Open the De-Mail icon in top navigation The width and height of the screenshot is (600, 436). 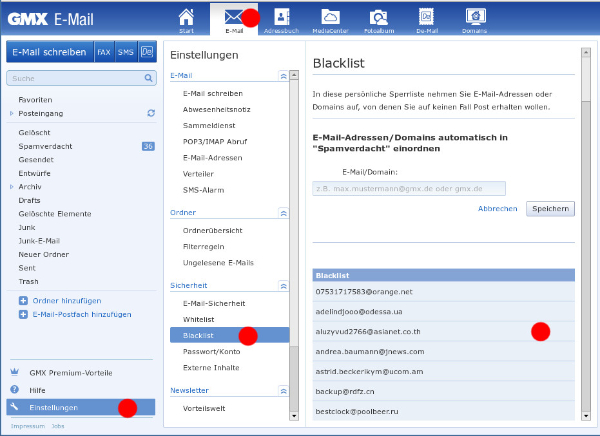click(x=426, y=18)
